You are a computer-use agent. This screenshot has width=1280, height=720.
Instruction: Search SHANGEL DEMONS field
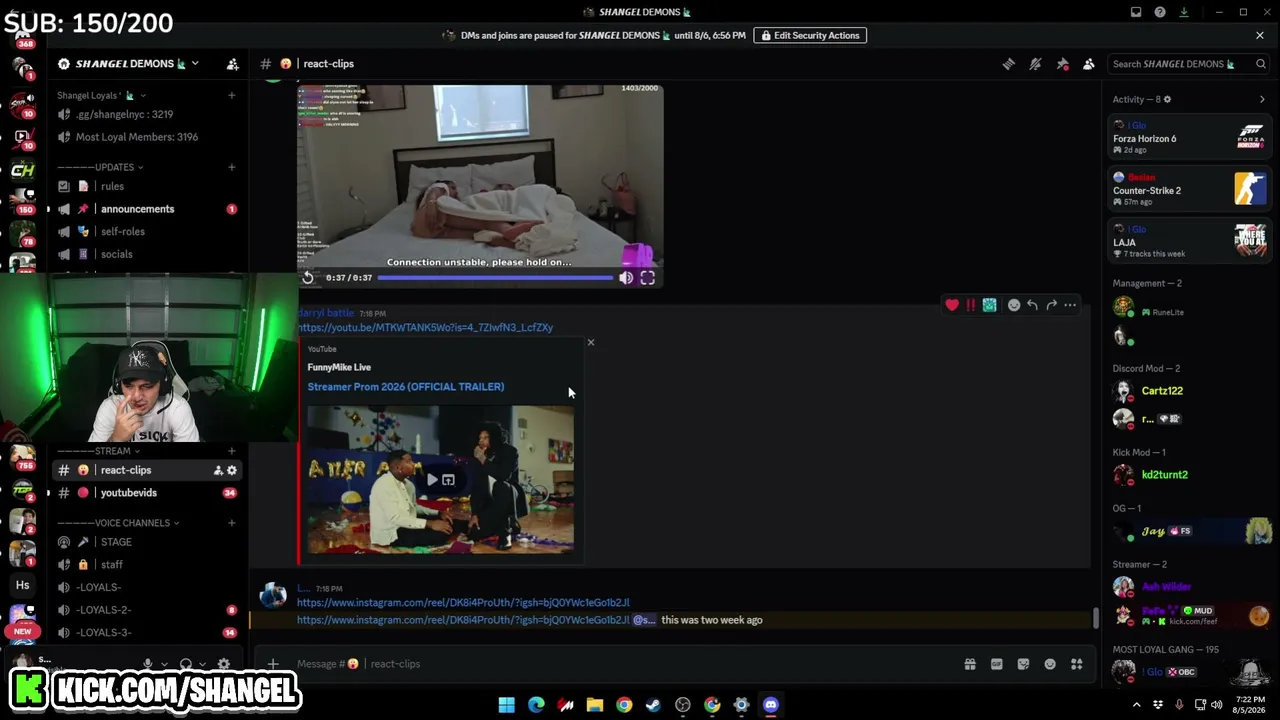coord(1190,64)
